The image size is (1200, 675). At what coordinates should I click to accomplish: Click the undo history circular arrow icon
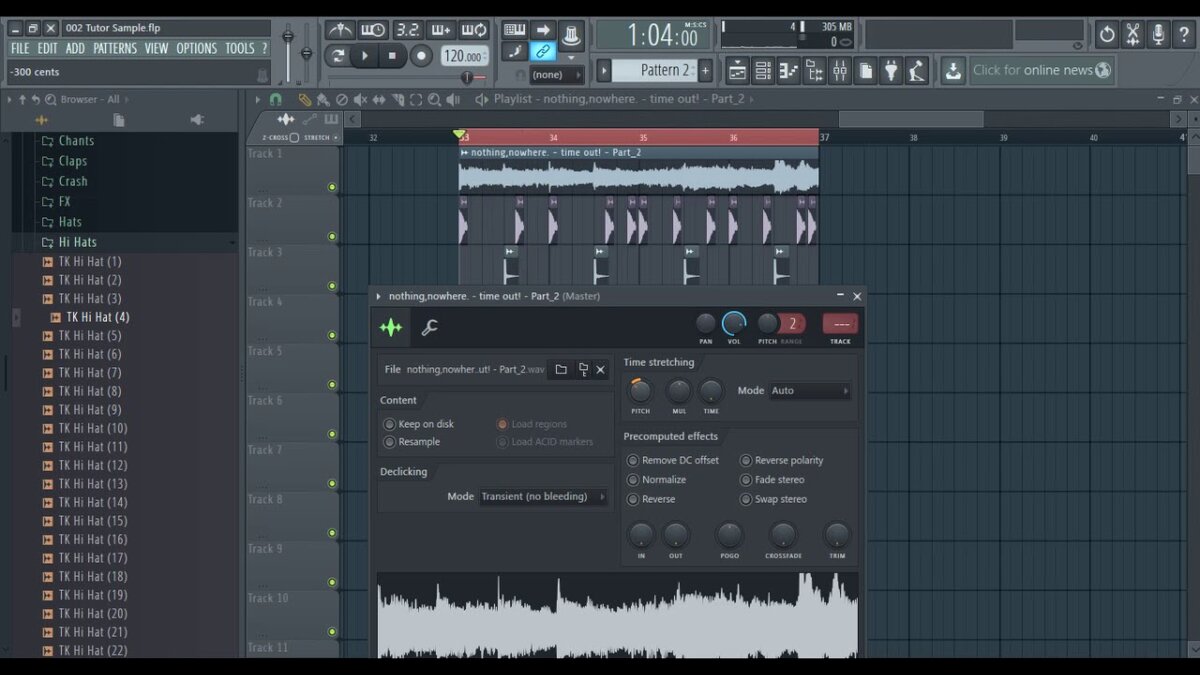tap(1107, 35)
